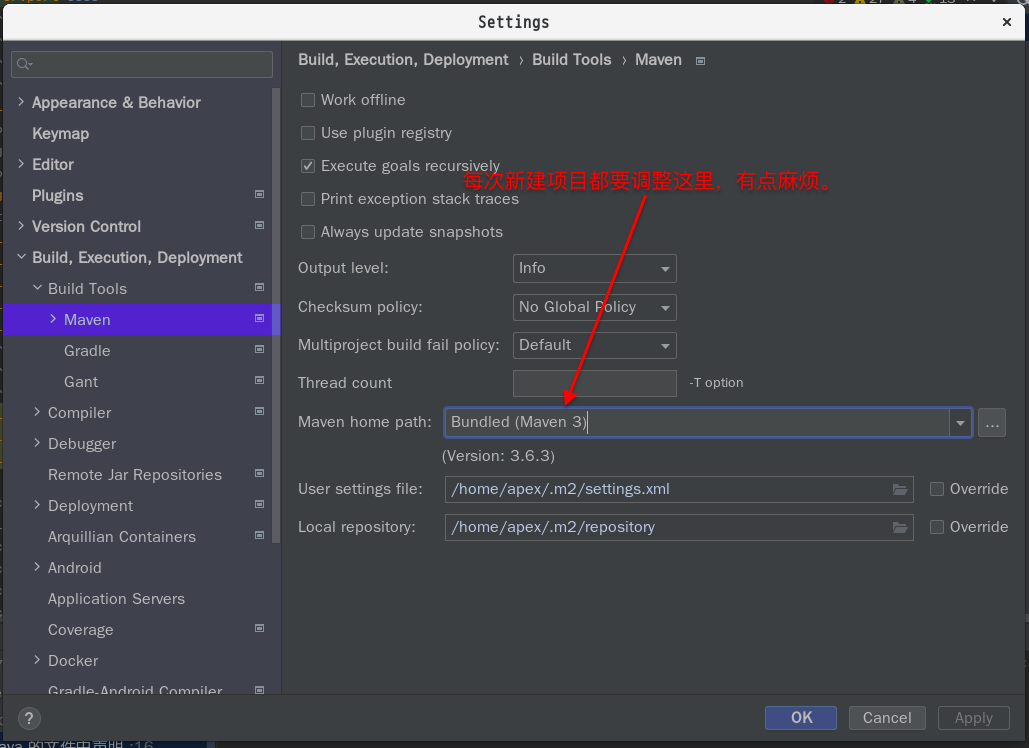Select Arquillian Containers item

(121, 537)
